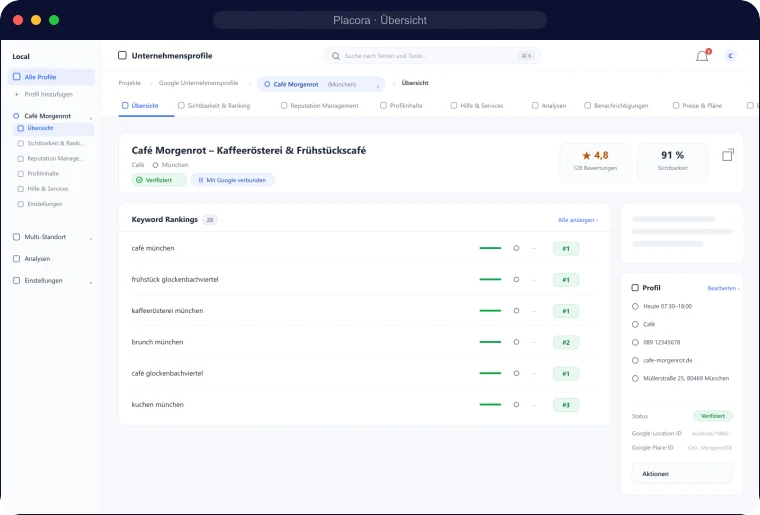Viewport: 760px width, 515px height.
Task: Click the Multi-Standort sidebar icon
Action: 16,237
